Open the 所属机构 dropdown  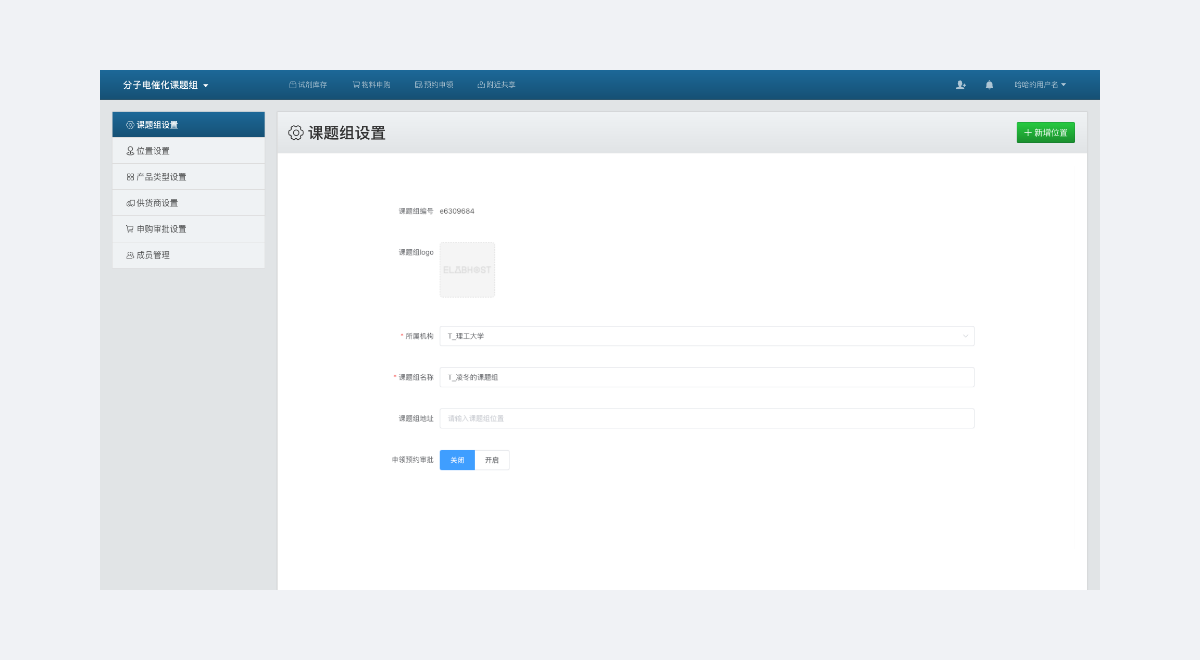(707, 336)
